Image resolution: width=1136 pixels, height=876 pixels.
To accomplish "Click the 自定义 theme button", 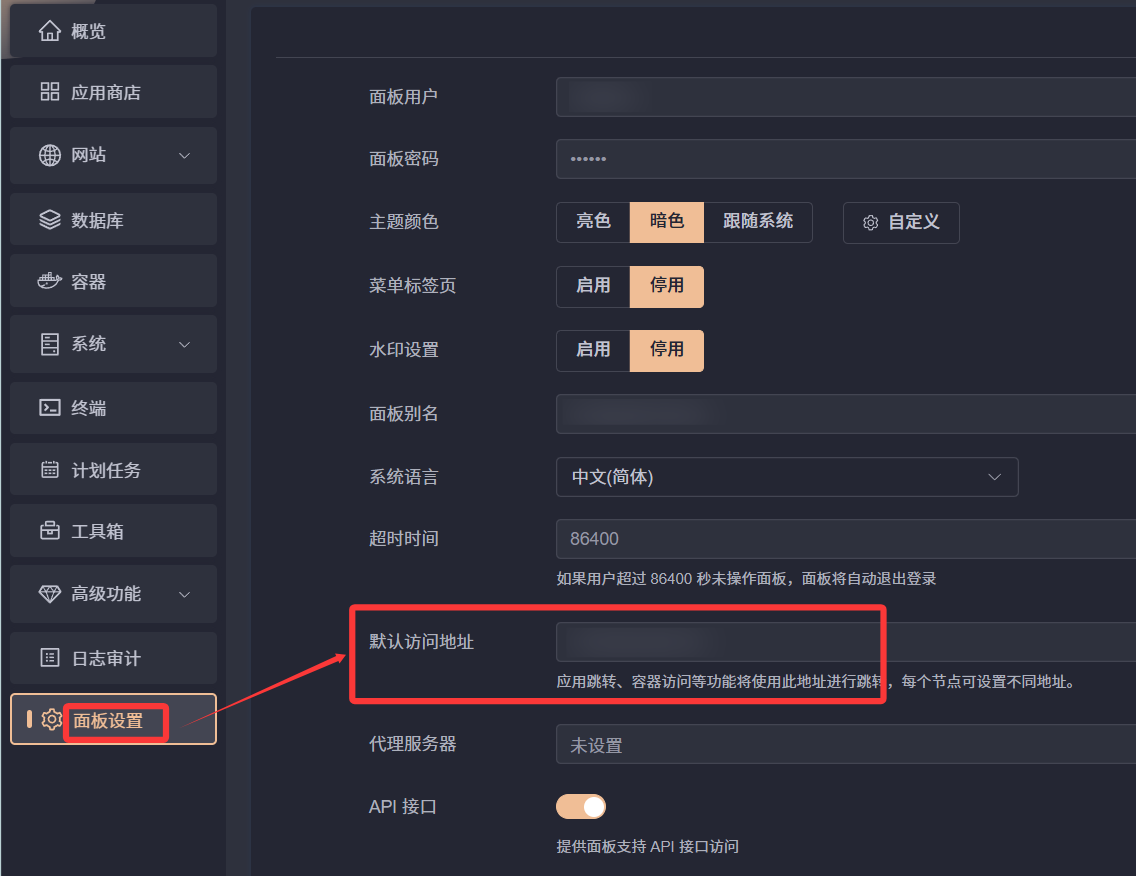I will [901, 222].
